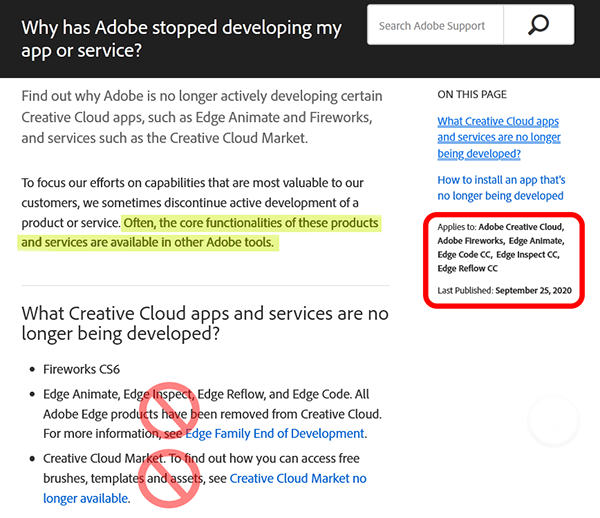Viewport: 600px width, 518px height.
Task: Open Creative Cloud Market no longer available link
Action: tap(205, 488)
